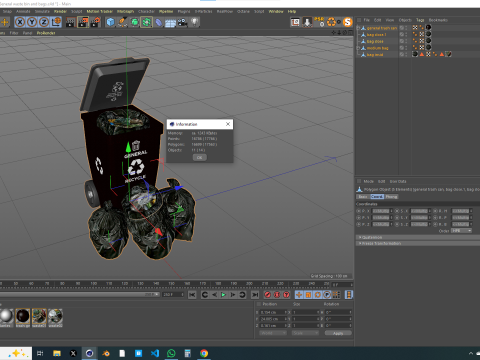The image size is (480, 360).
Task: Click UVW tag on bag close 1
Action: [422, 34]
